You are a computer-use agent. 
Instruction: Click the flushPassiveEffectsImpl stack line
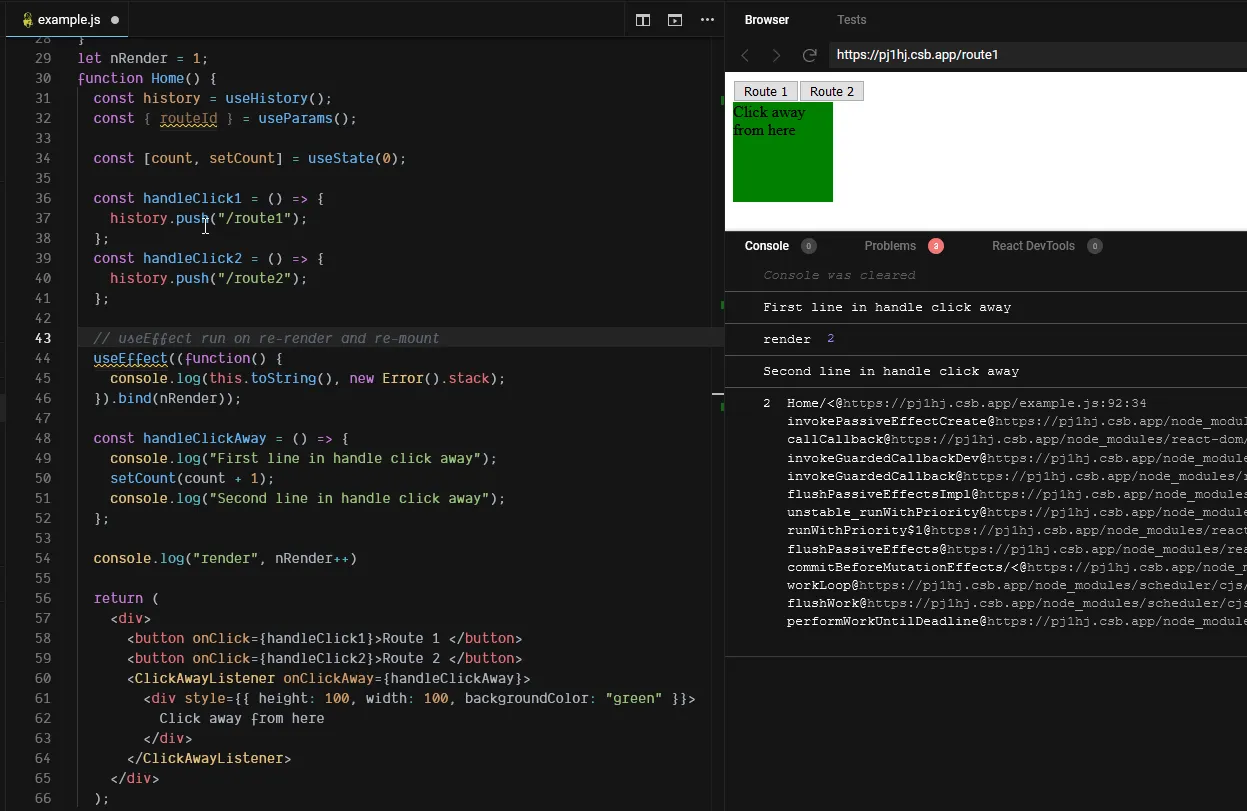(x=1016, y=494)
